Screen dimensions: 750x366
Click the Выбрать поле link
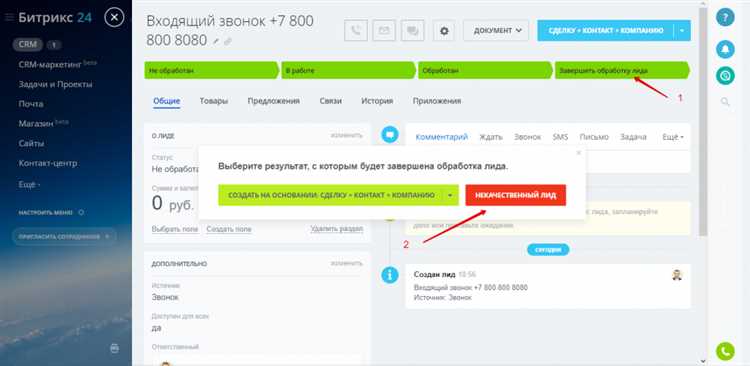175,229
